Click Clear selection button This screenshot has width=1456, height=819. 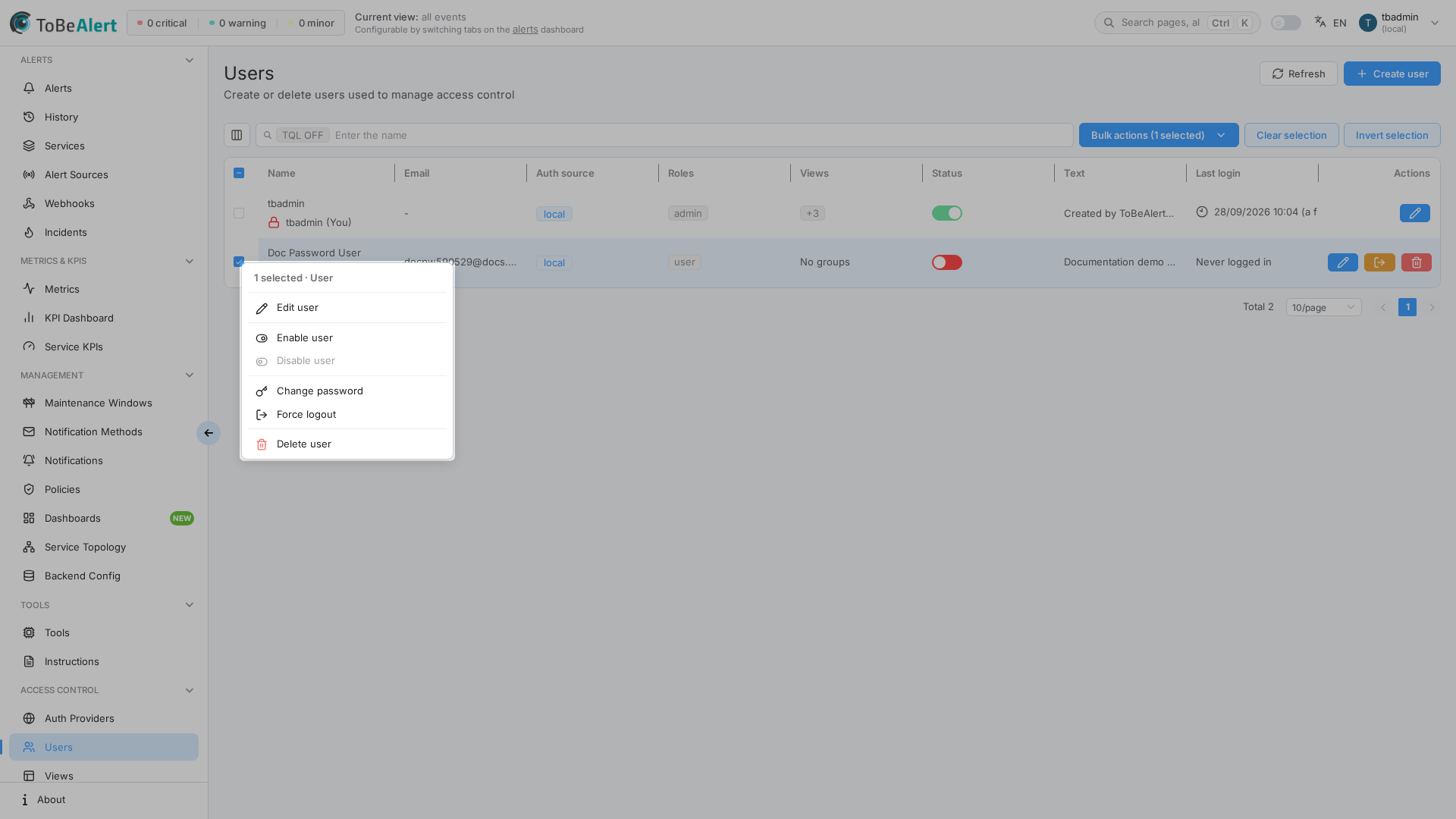(x=1291, y=135)
